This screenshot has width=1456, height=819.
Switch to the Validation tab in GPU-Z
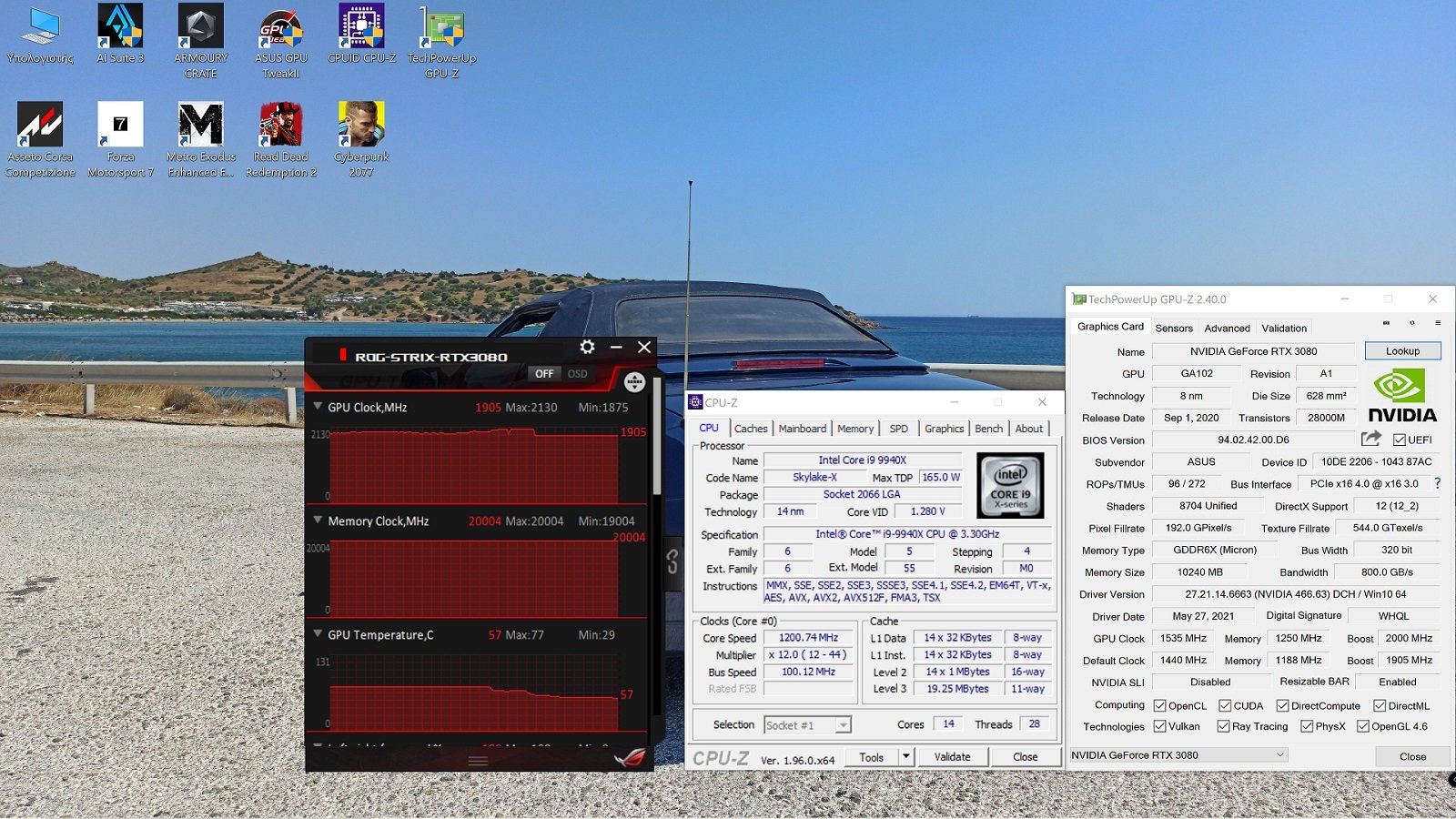[x=1284, y=329]
